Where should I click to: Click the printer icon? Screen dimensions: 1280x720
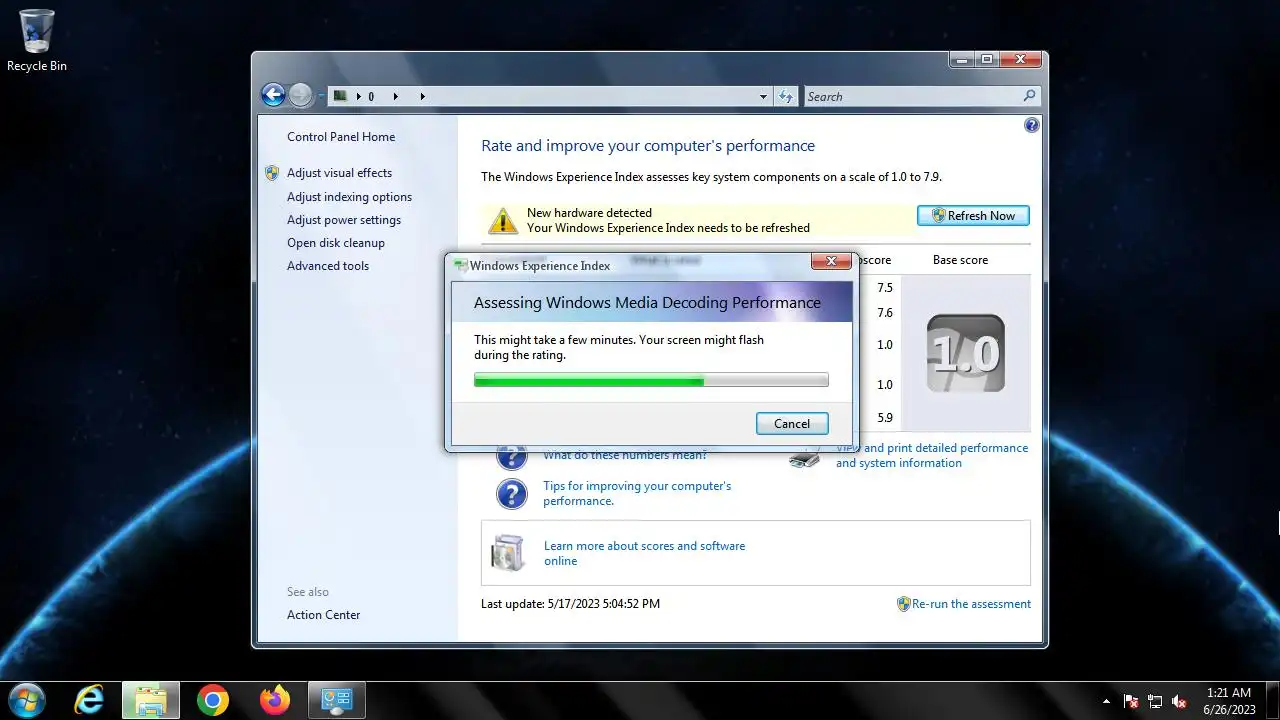pyautogui.click(x=805, y=460)
